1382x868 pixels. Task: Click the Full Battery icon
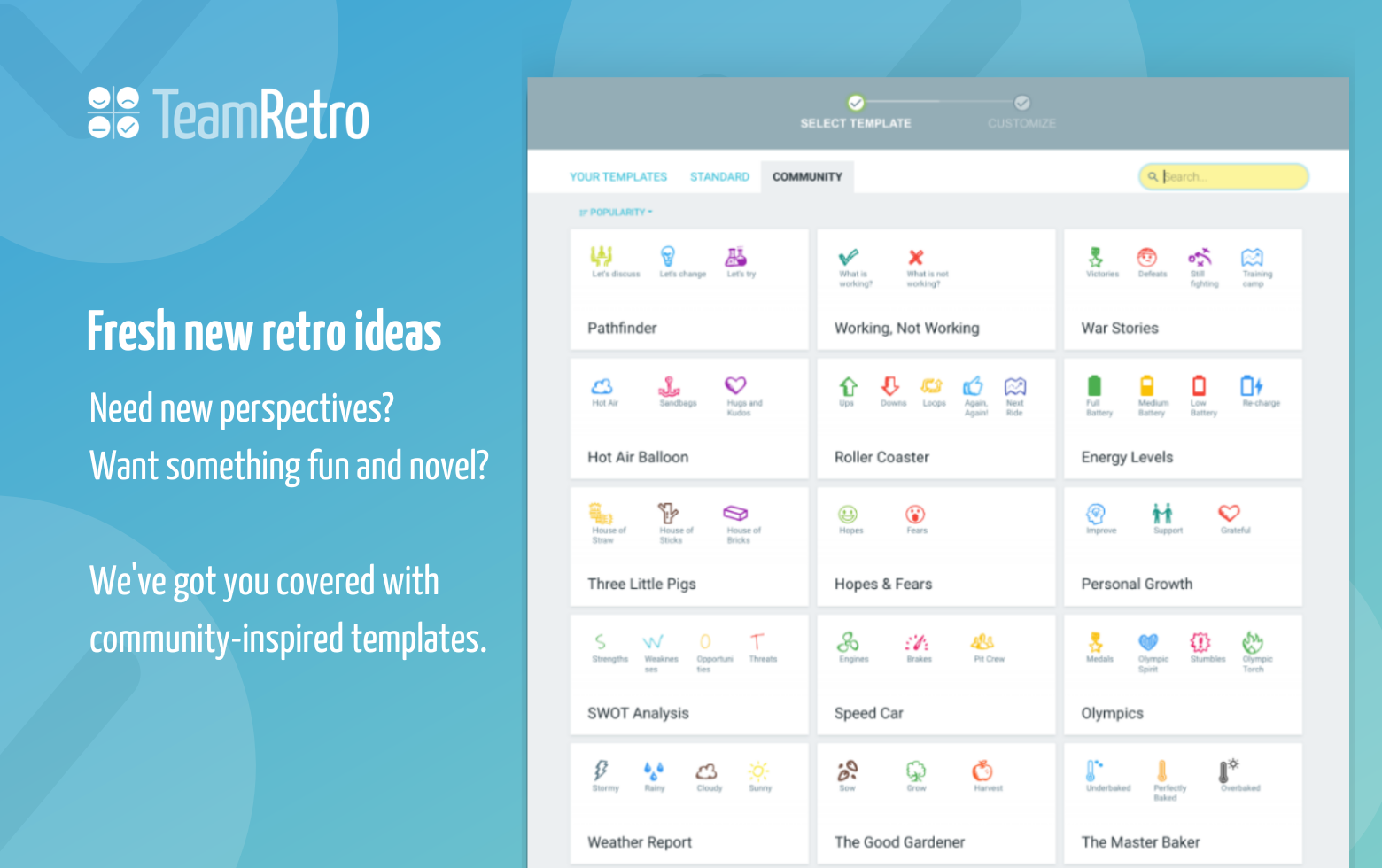click(x=1094, y=385)
